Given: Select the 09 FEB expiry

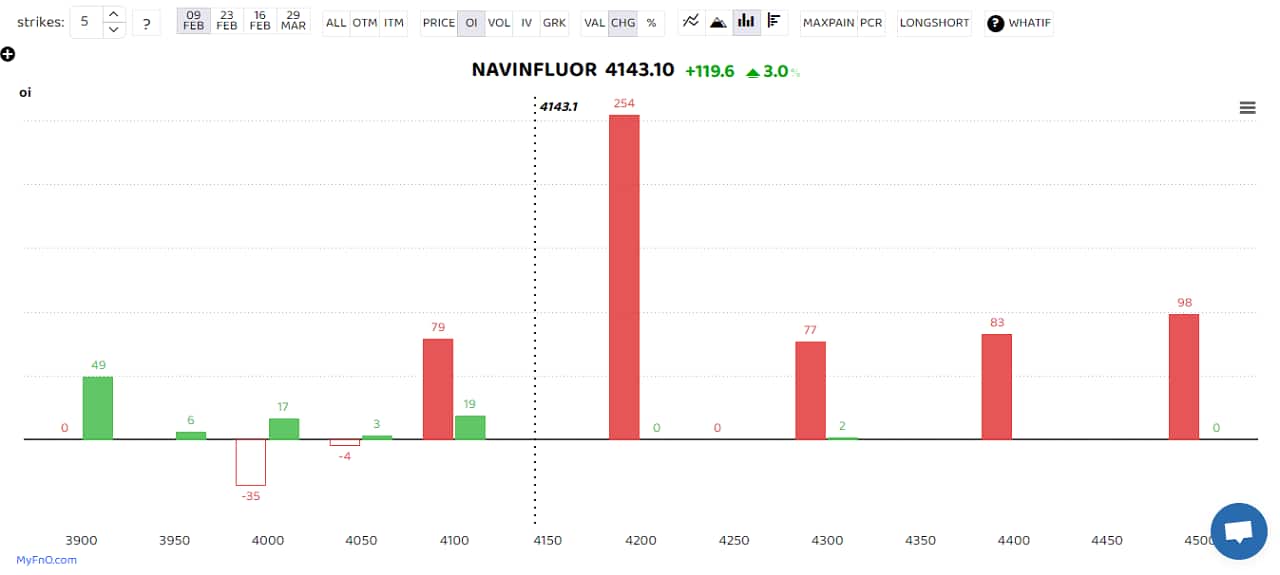Looking at the screenshot, I should click(194, 21).
